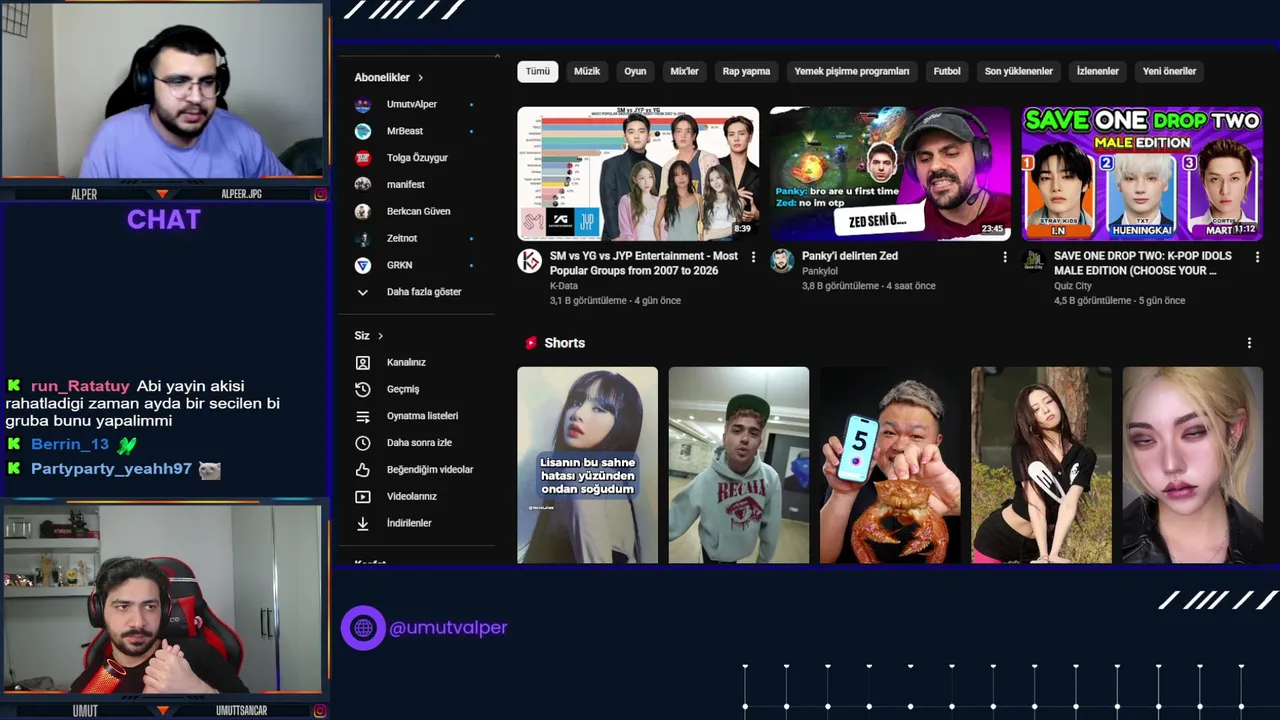Open the Lisanın bu sahne hatası short
Screen dimensions: 1280x720
[587, 465]
